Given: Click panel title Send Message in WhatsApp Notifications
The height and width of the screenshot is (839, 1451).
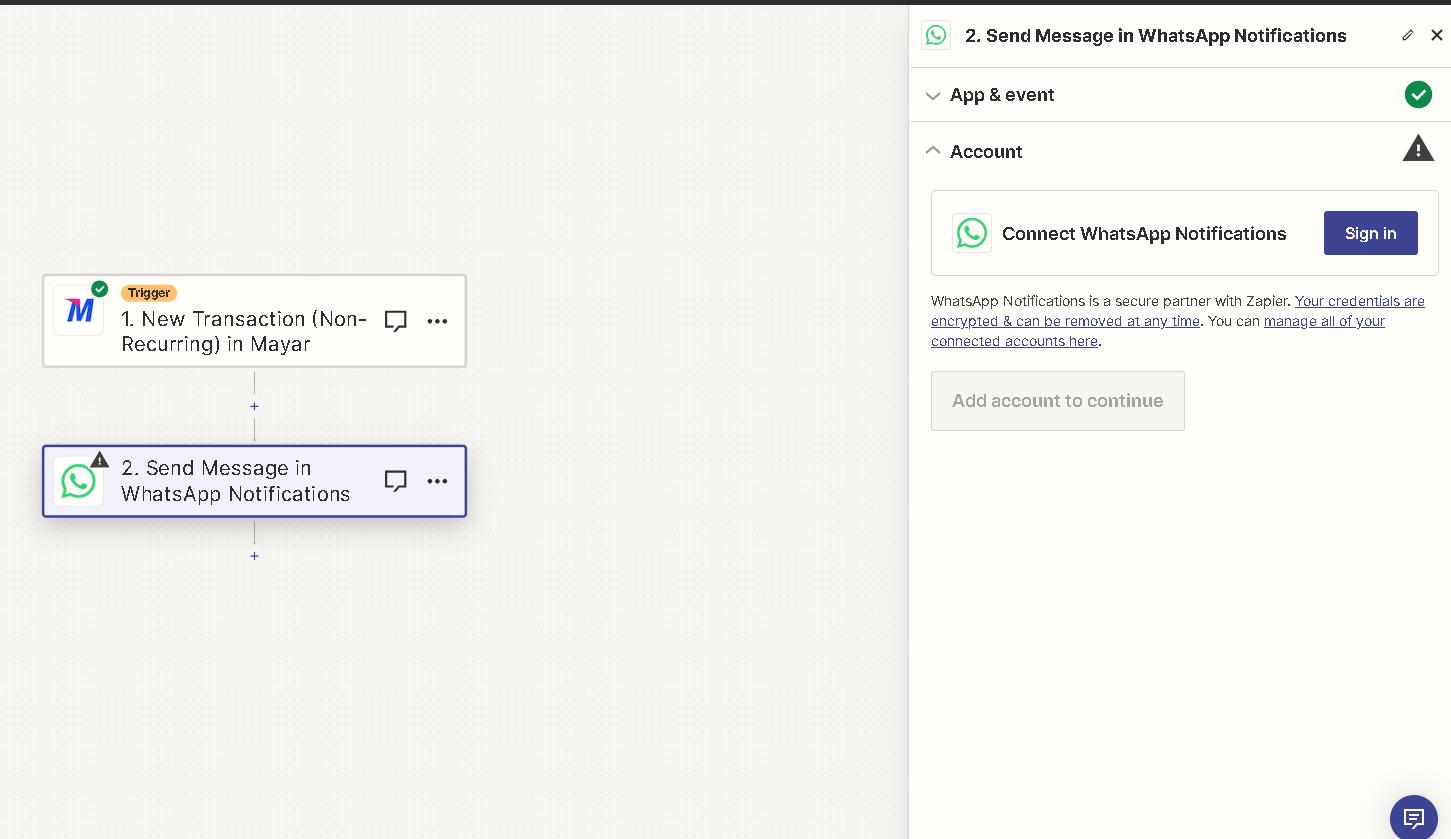Looking at the screenshot, I should (1156, 36).
